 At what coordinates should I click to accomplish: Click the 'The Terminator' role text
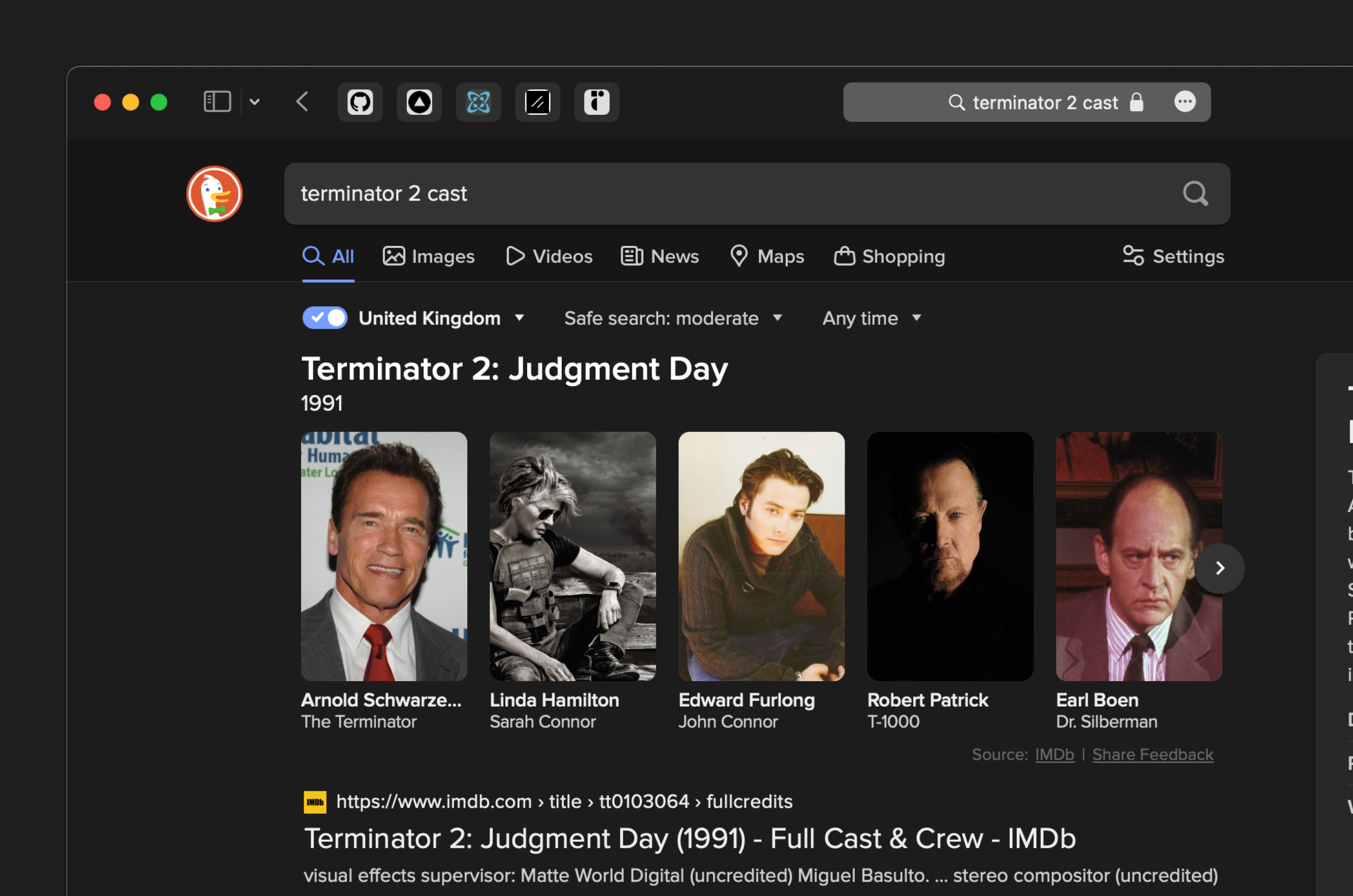(x=359, y=722)
